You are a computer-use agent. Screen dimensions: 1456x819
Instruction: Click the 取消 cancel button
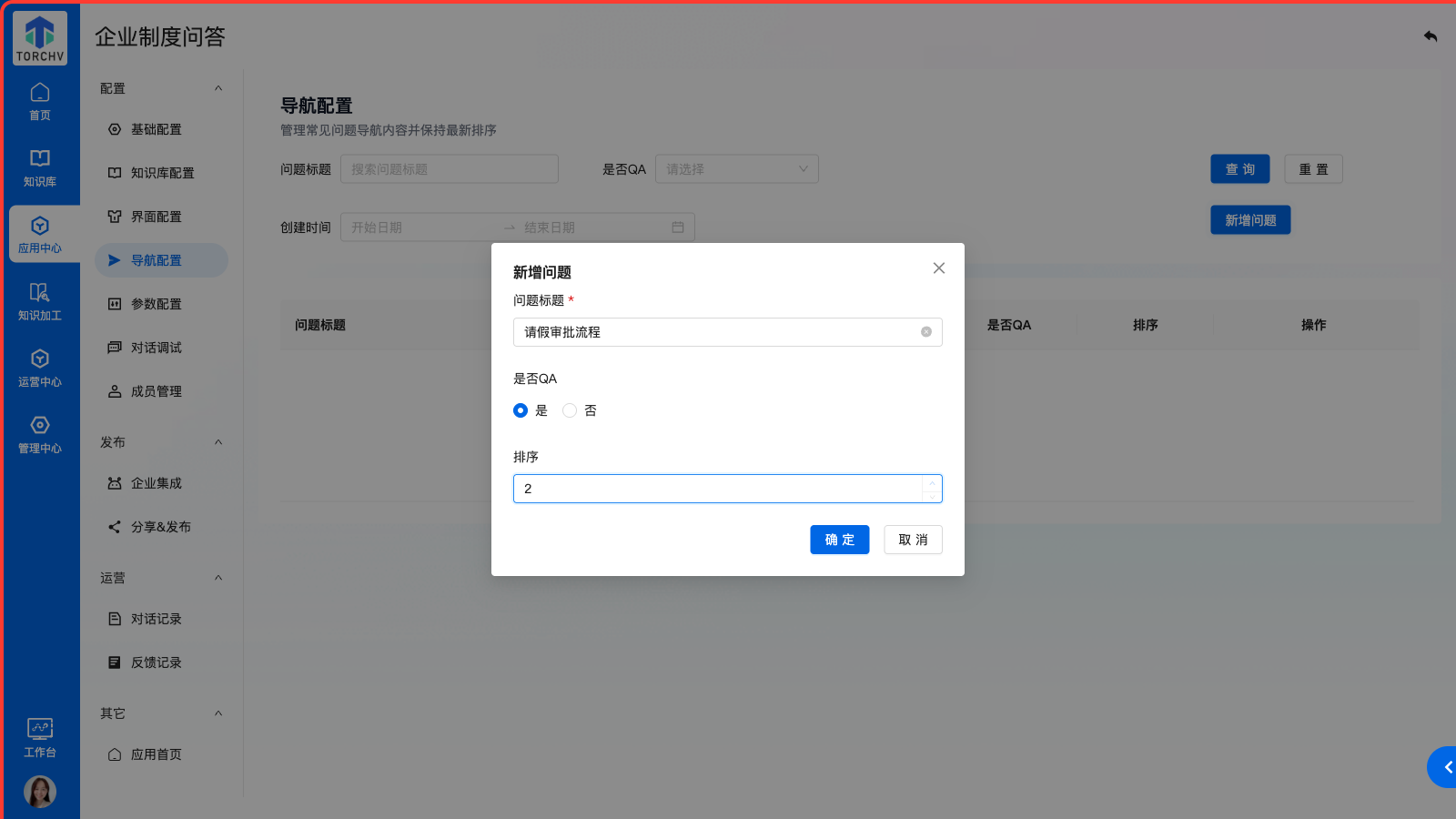913,540
